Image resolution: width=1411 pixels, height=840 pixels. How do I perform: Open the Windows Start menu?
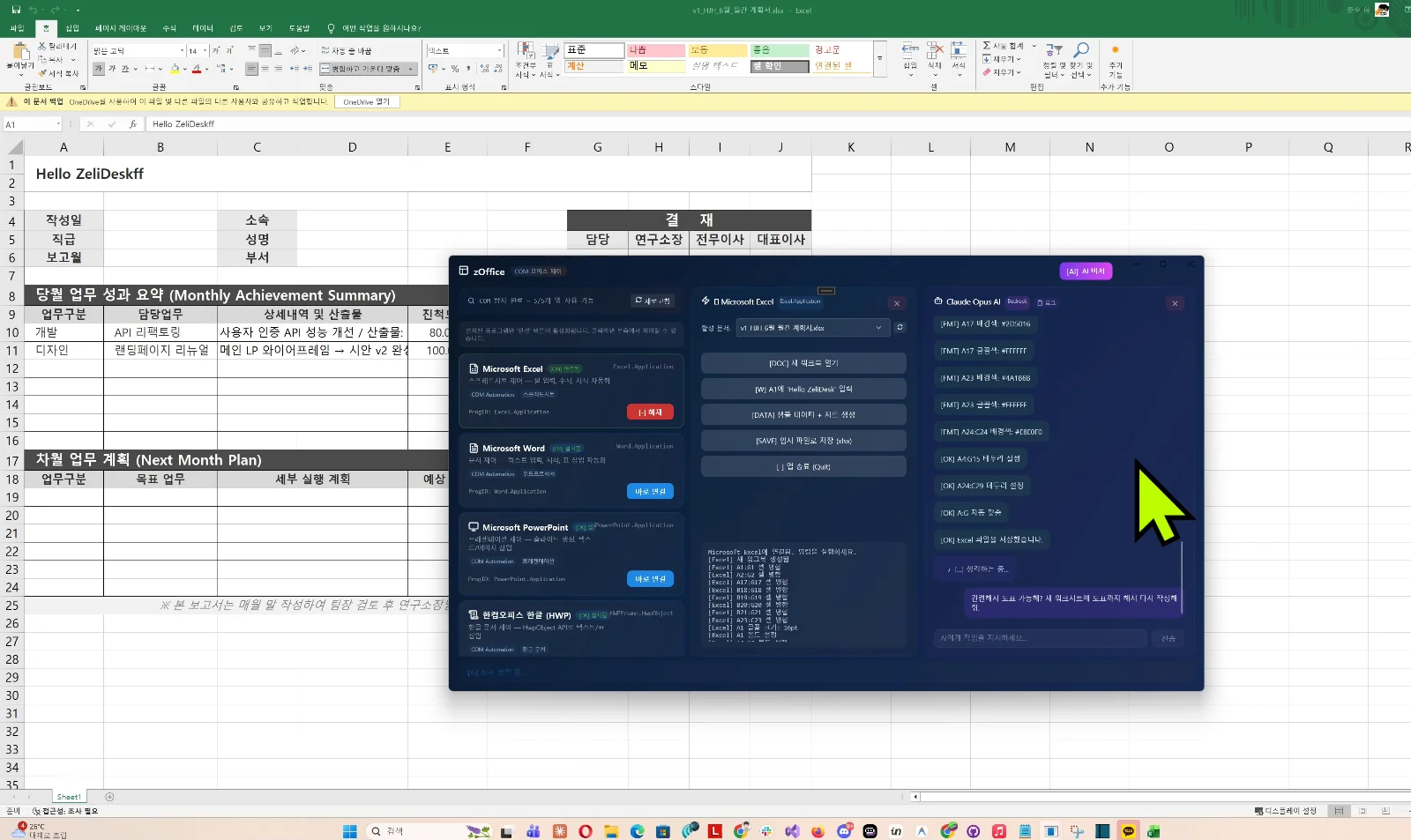click(x=349, y=831)
